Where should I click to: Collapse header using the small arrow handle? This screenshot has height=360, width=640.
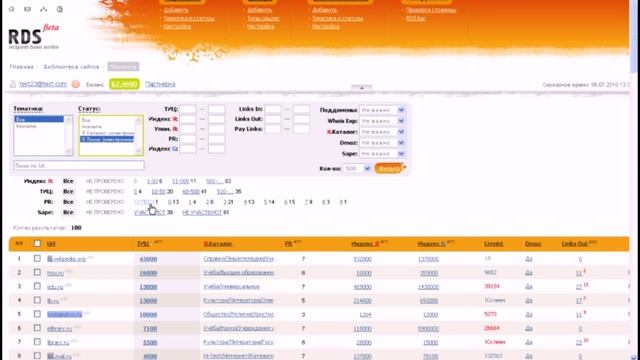361,87
